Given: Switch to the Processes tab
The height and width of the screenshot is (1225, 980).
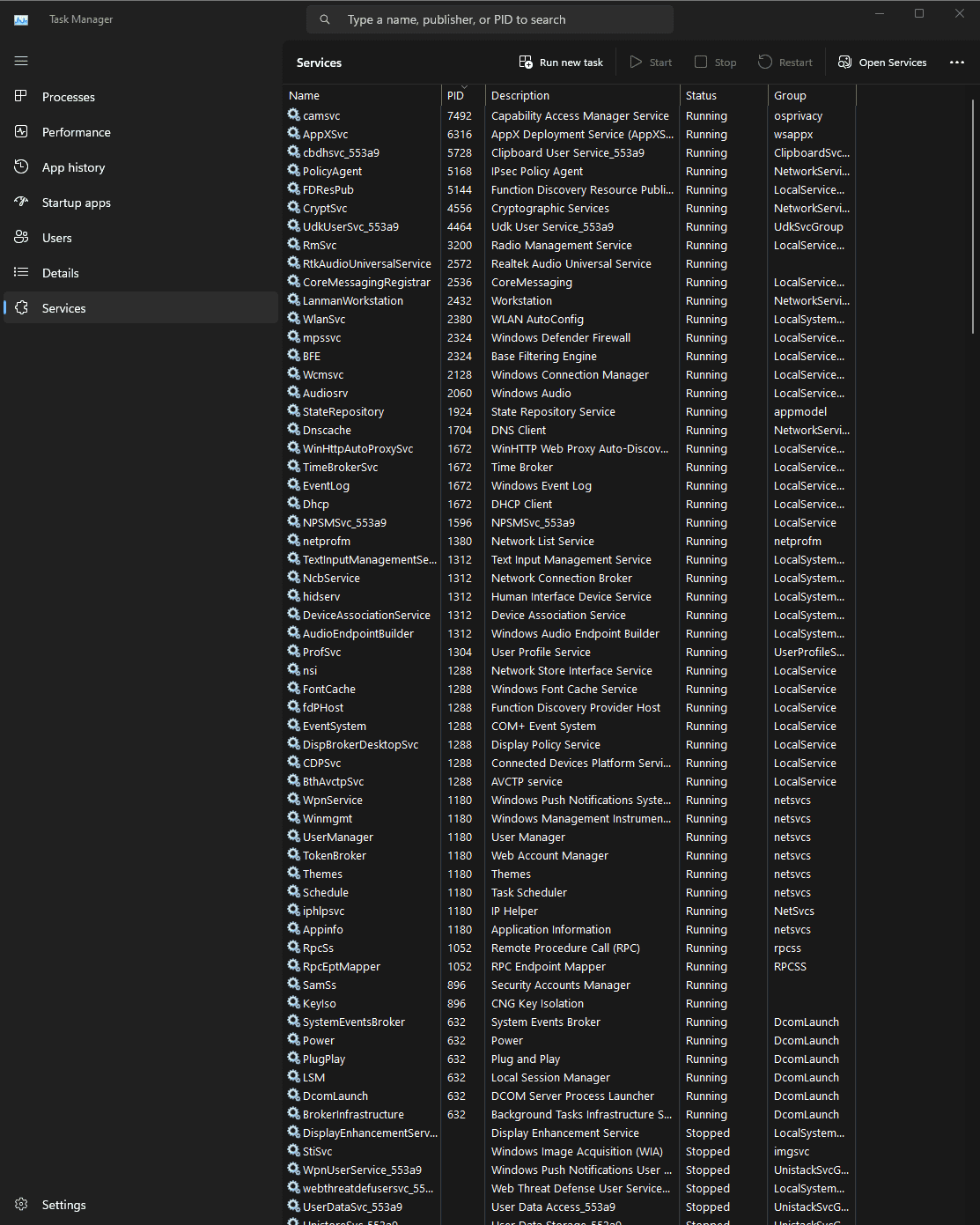Looking at the screenshot, I should (x=141, y=97).
